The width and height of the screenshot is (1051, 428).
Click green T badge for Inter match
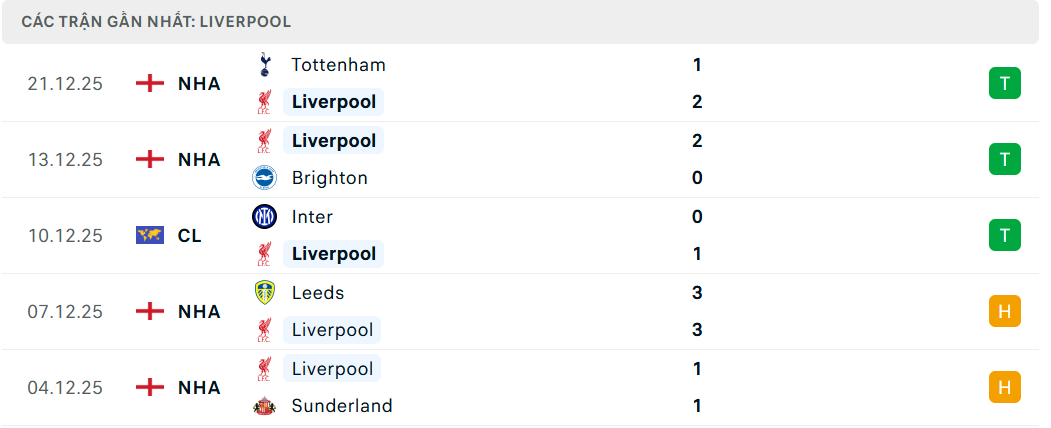tap(1004, 235)
